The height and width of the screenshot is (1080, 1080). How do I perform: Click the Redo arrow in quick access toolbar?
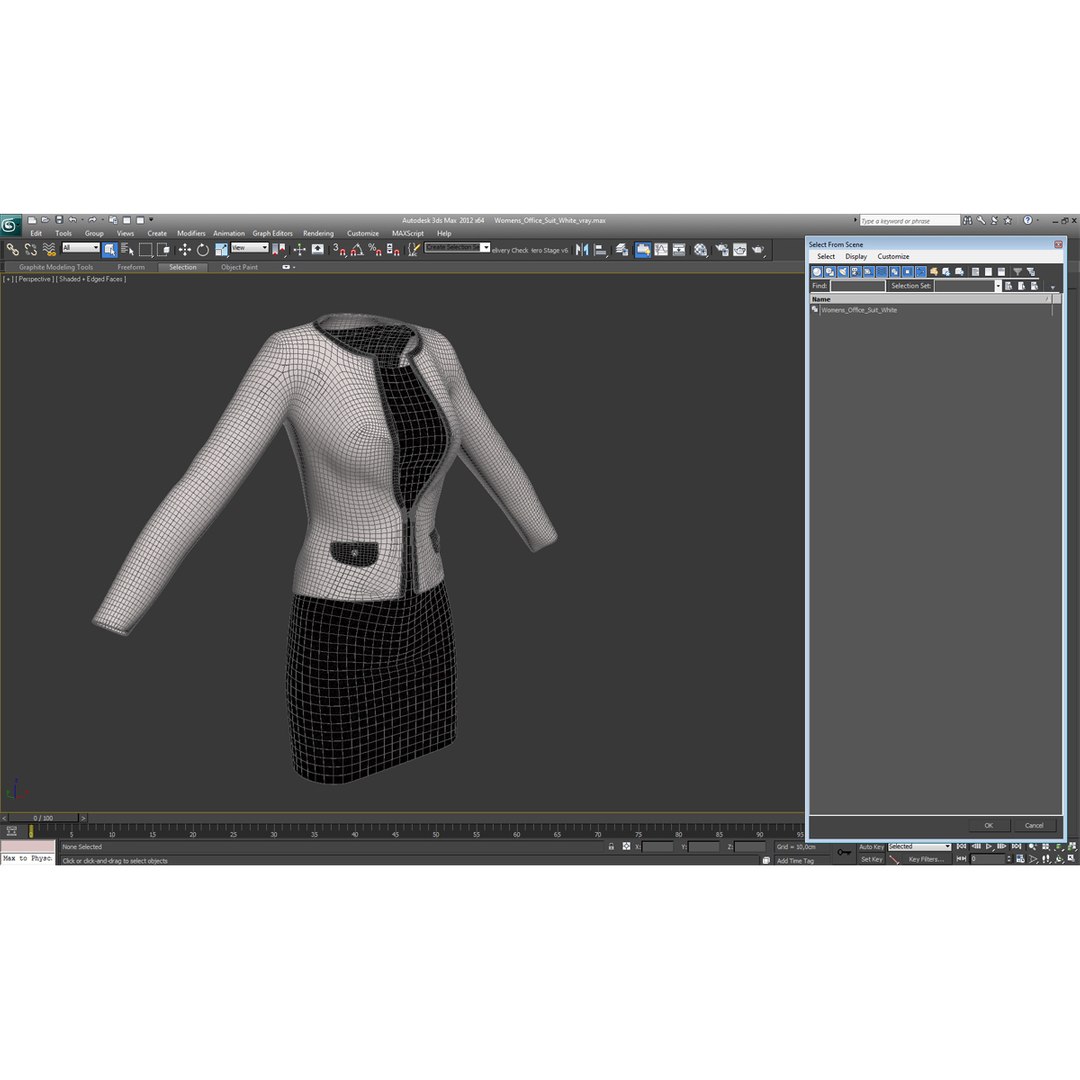pyautogui.click(x=92, y=220)
